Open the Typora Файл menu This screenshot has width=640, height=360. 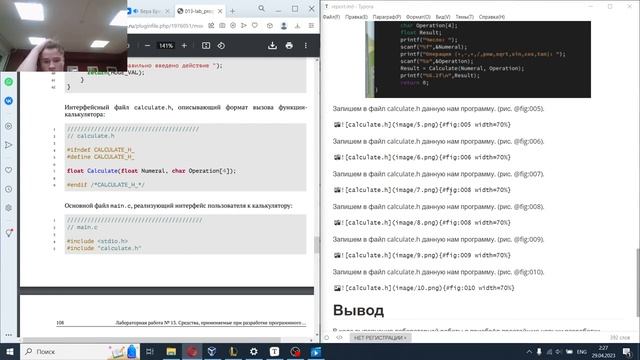331,17
